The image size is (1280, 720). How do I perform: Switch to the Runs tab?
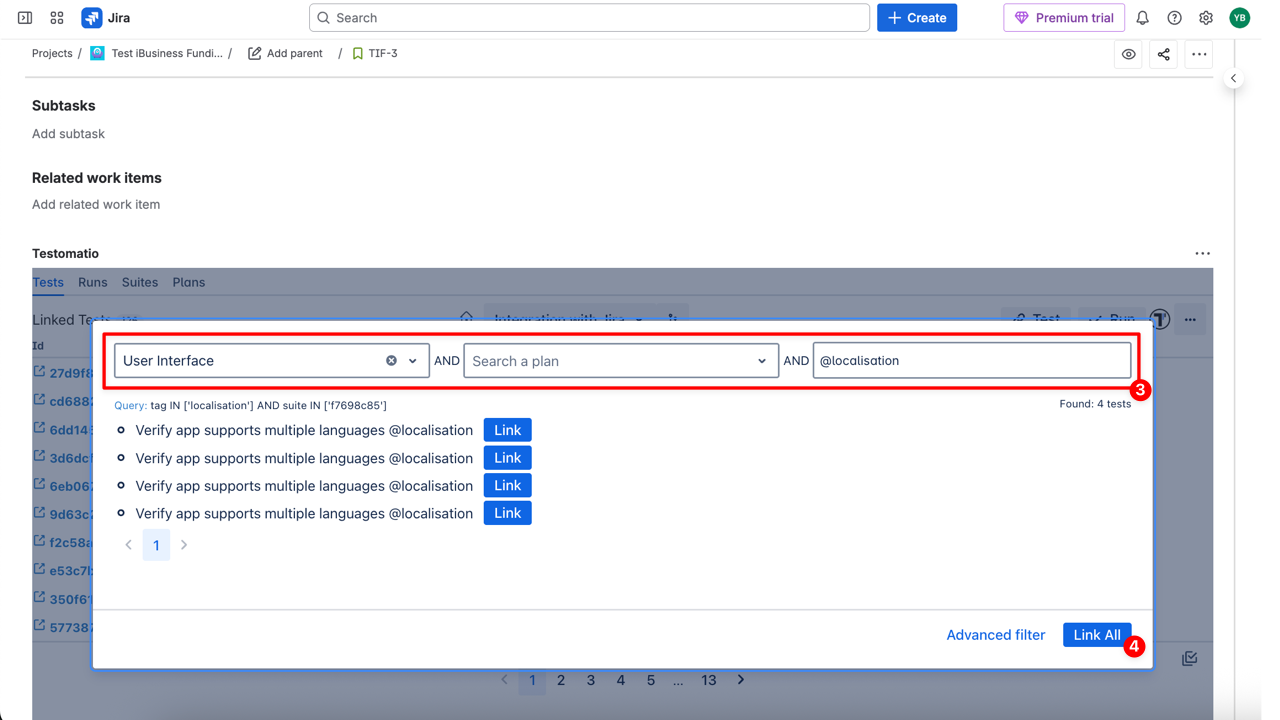point(92,283)
